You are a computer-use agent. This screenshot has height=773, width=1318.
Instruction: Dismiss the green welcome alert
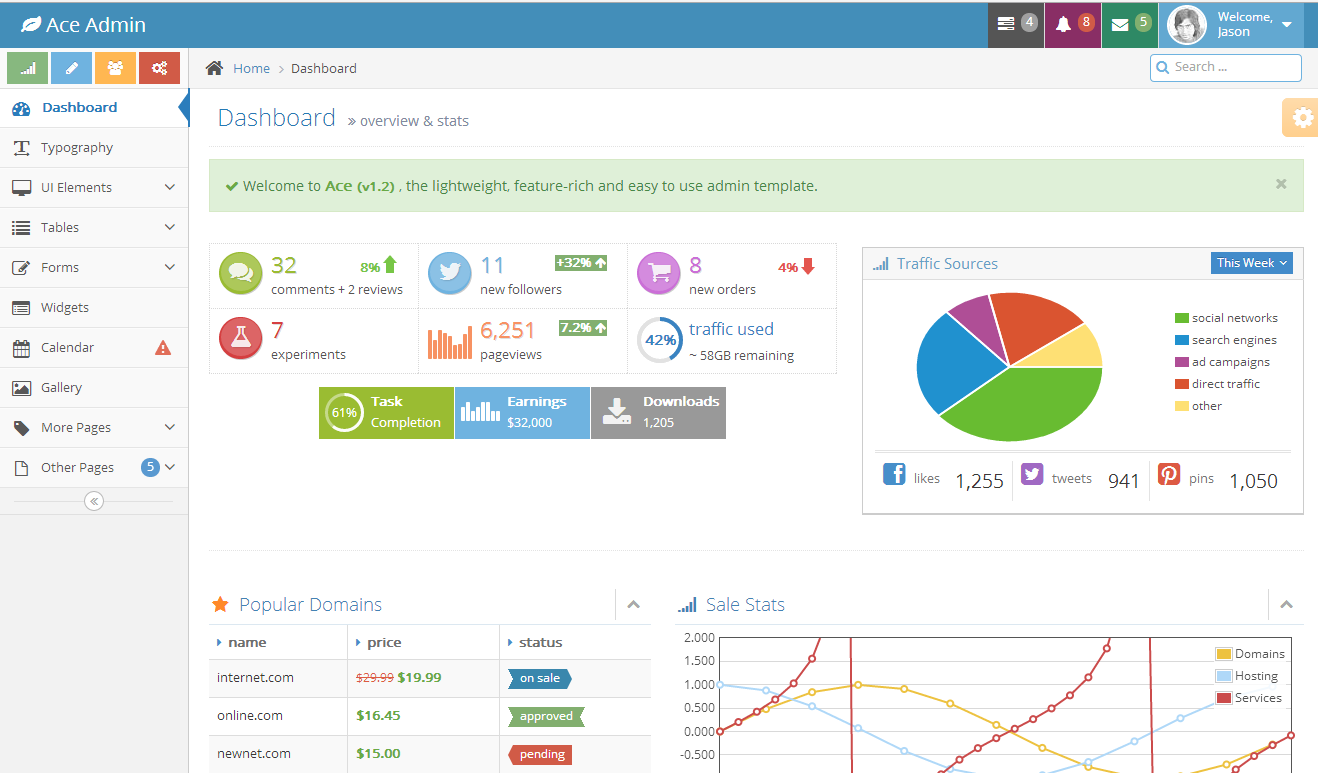point(1281,184)
